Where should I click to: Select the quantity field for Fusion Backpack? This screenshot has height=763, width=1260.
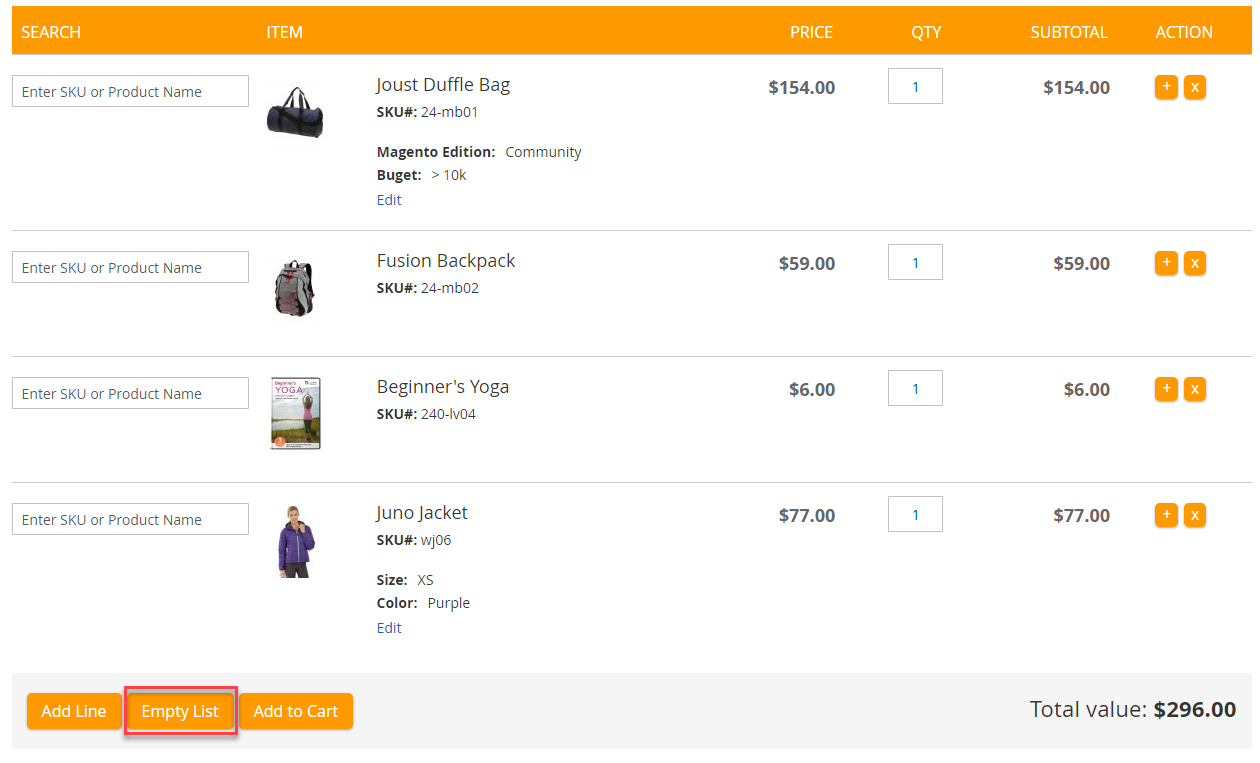coord(914,262)
